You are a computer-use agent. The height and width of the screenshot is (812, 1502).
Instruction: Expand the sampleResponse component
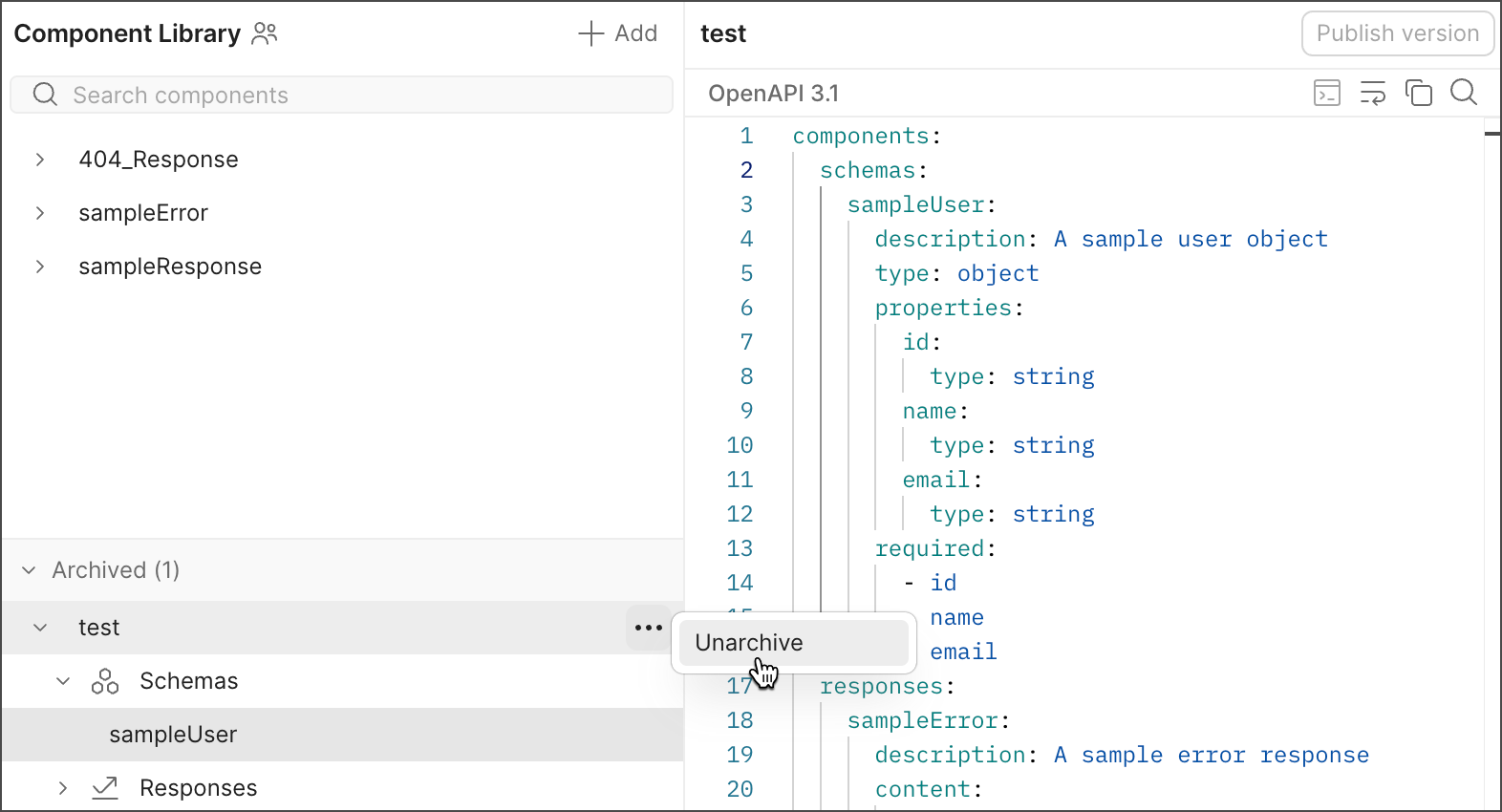pos(40,267)
